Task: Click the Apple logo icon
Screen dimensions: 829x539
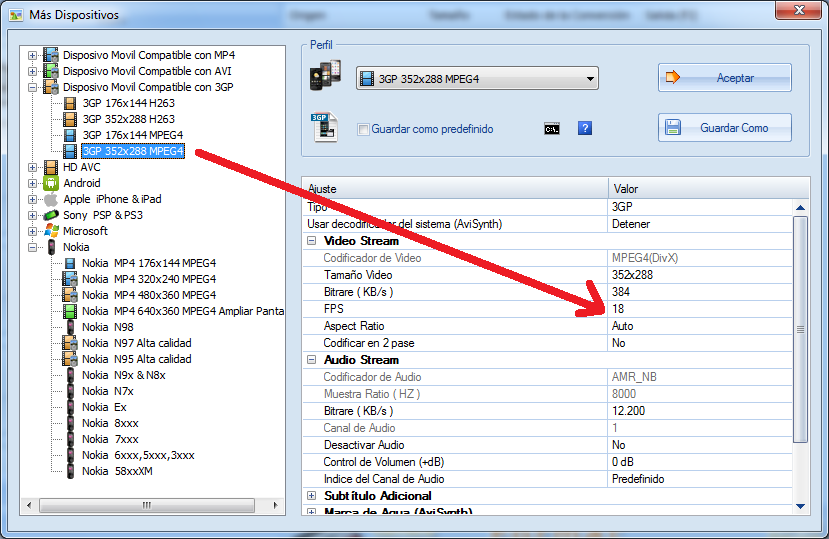Action: (51, 199)
